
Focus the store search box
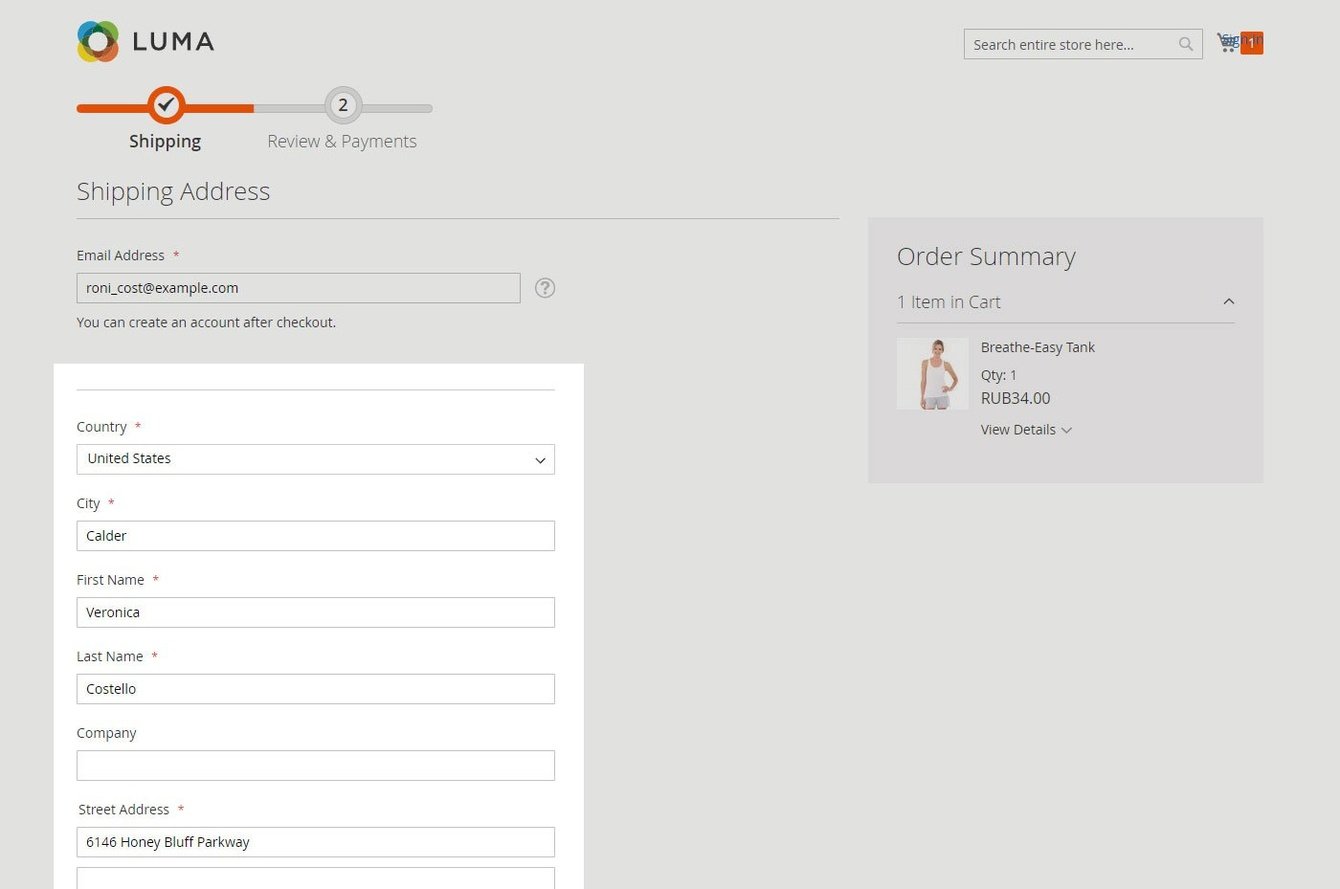(x=1070, y=44)
